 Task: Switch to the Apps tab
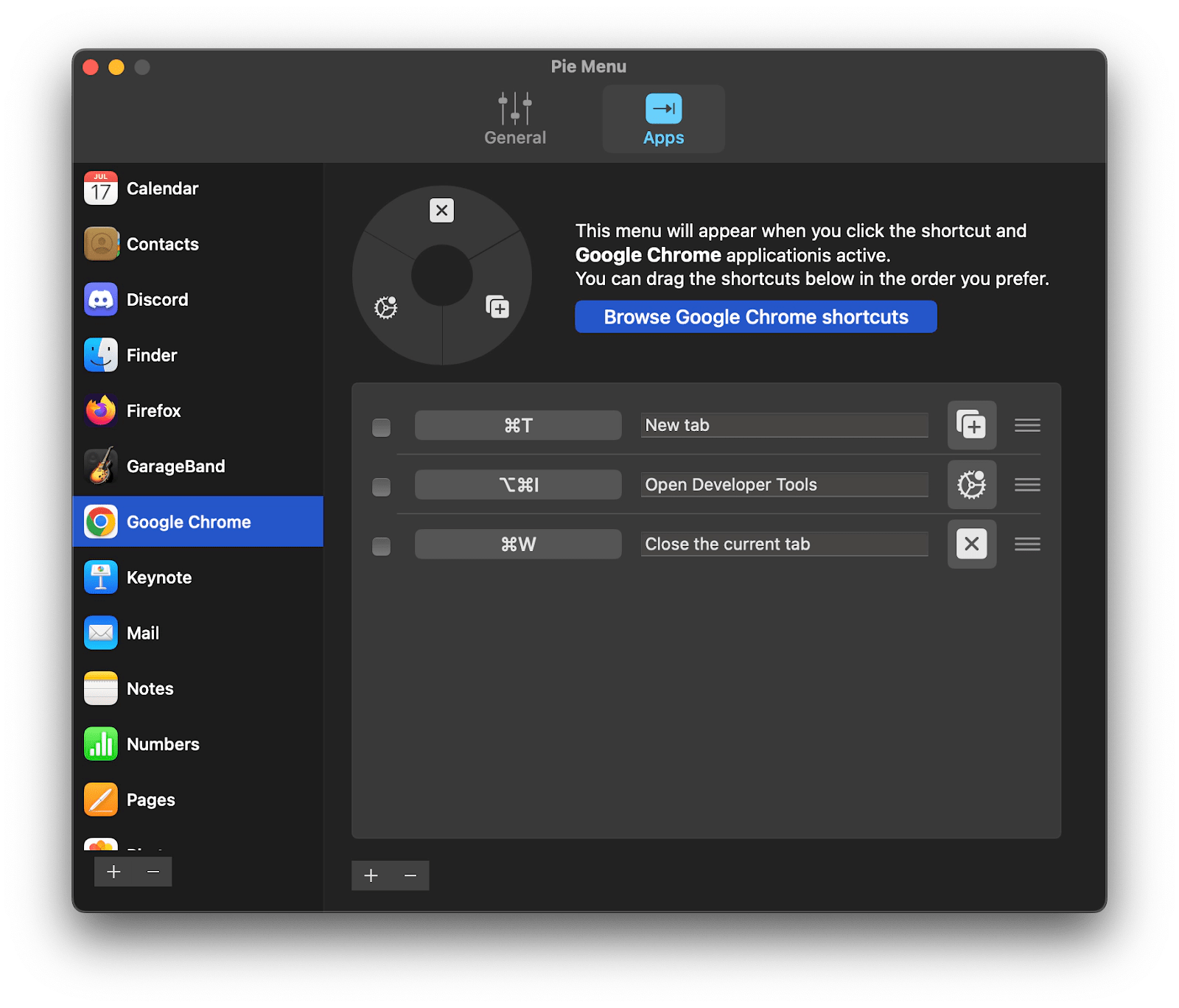[x=662, y=118]
